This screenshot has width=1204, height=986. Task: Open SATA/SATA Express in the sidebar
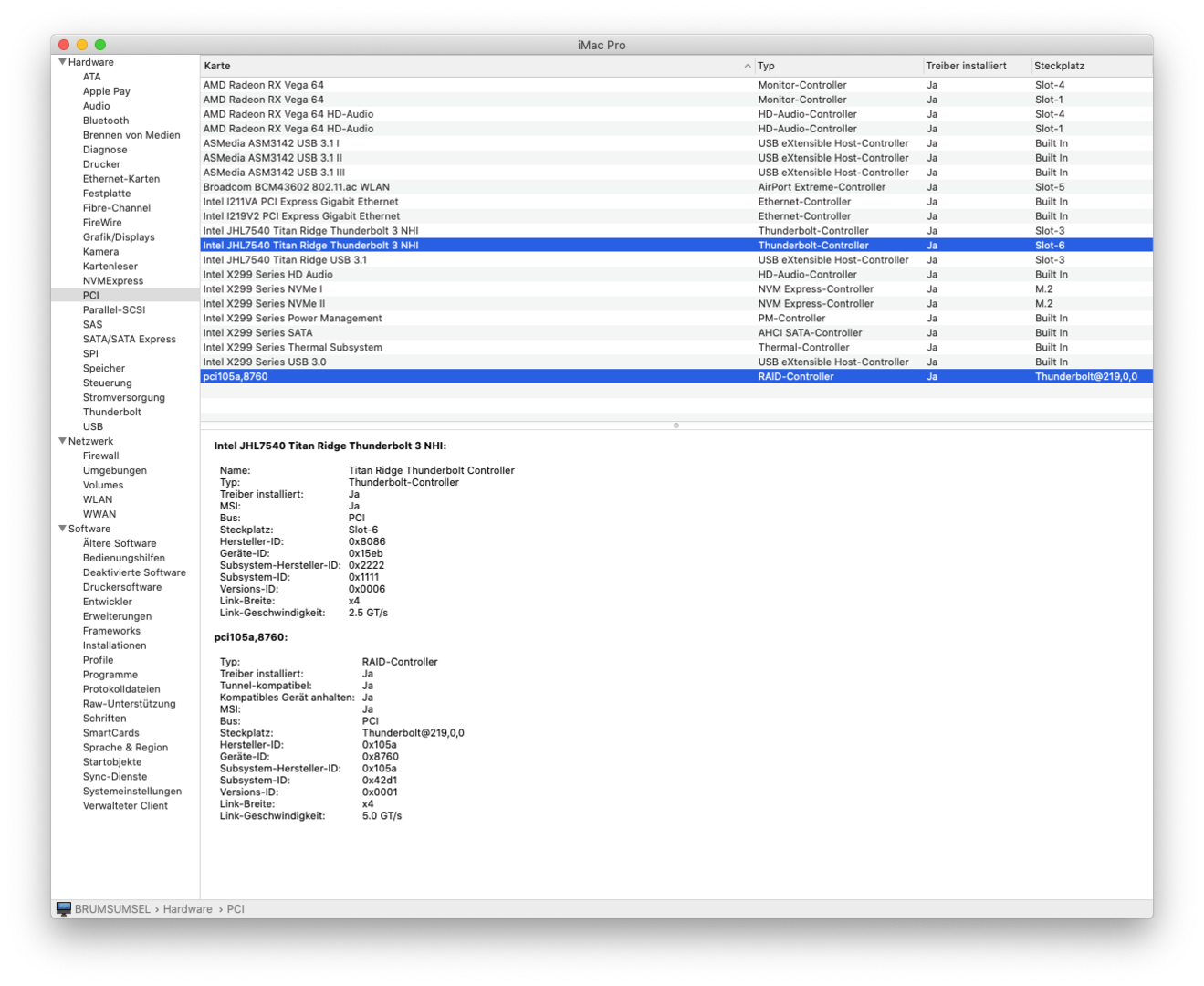pyautogui.click(x=130, y=340)
